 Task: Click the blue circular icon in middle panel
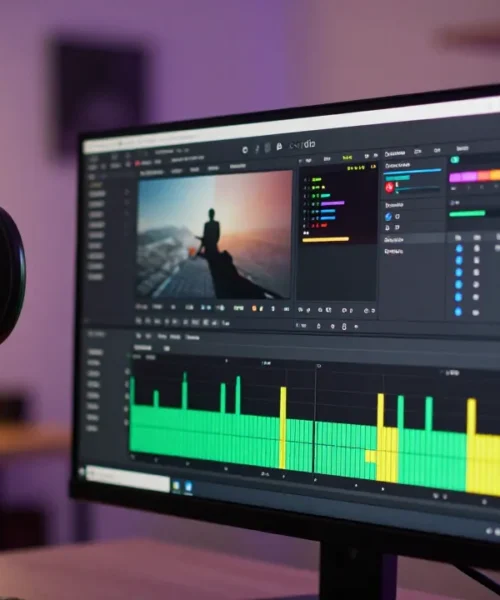tap(388, 217)
